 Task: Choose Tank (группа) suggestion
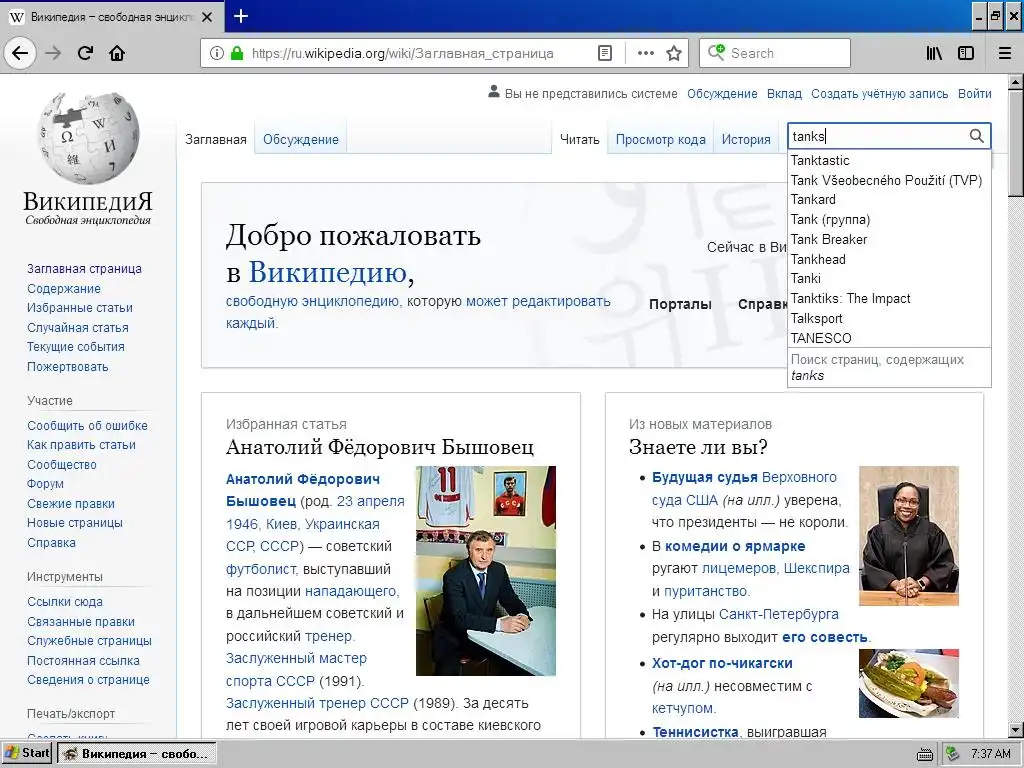889,219
